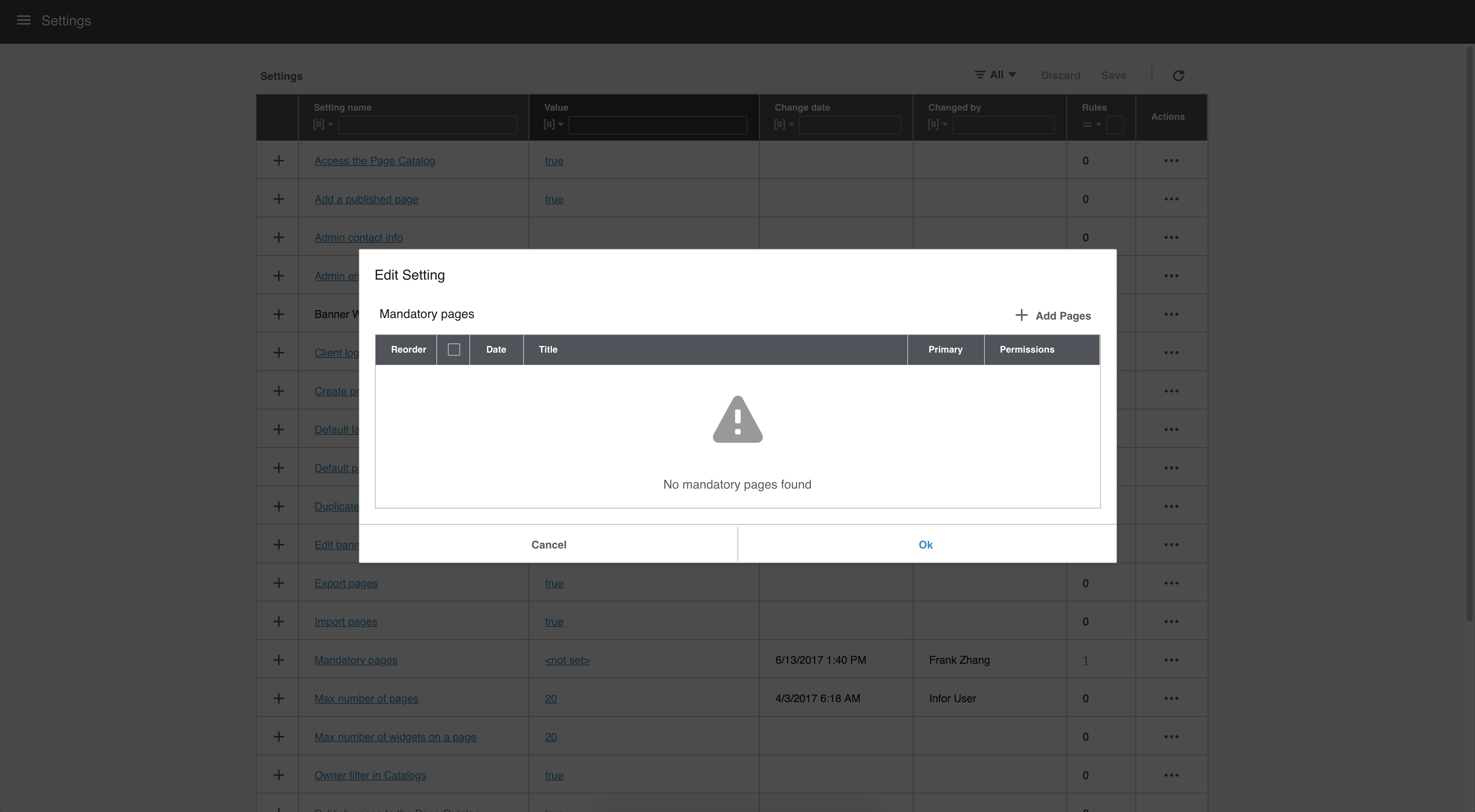Screen dimensions: 1475x812
Task: Open Max number of widgets on a page link
Action: tap(395, 736)
